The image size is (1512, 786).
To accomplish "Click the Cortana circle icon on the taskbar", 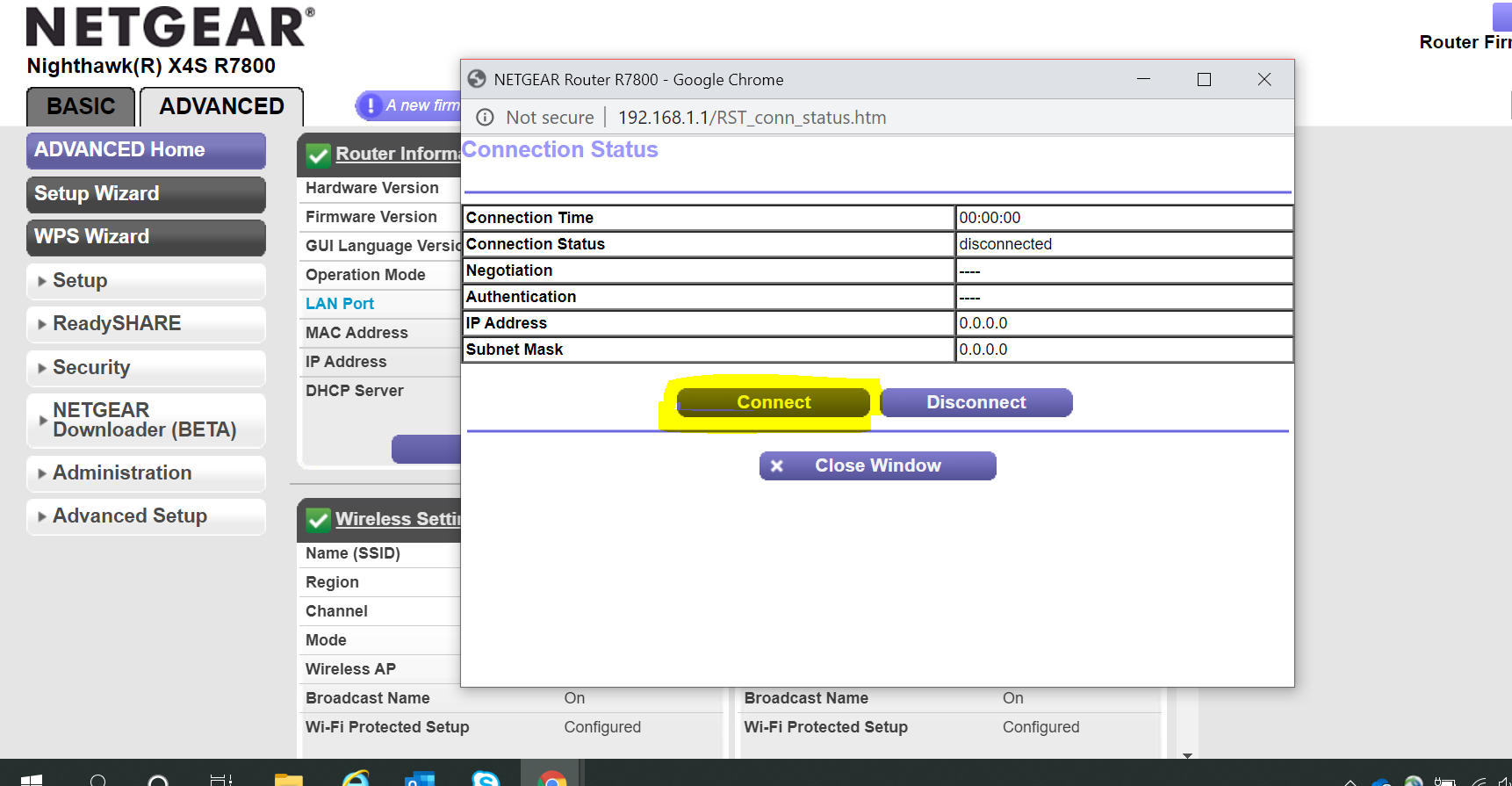I will point(158,780).
